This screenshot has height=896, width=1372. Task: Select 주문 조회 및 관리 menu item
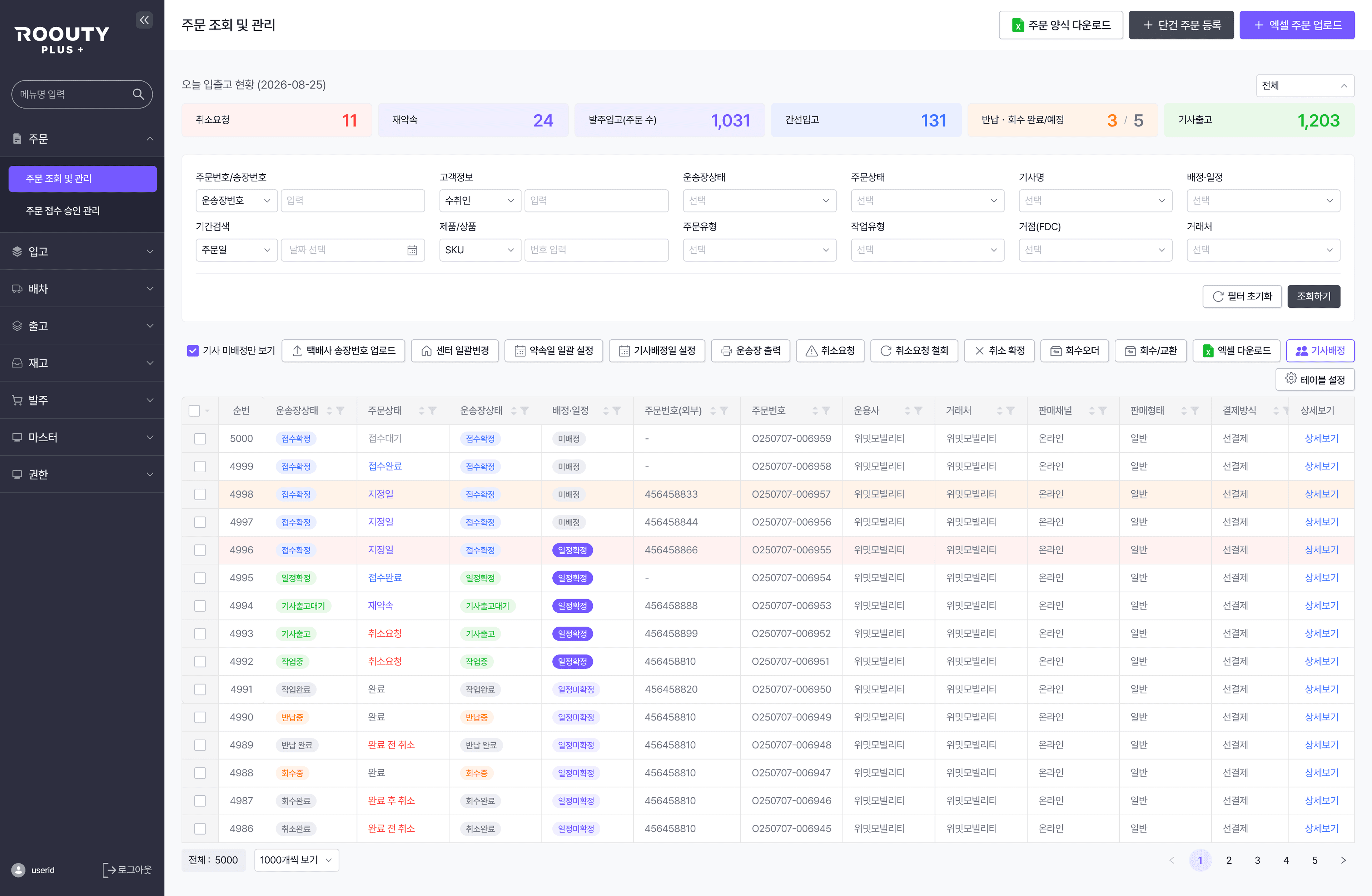[83, 179]
